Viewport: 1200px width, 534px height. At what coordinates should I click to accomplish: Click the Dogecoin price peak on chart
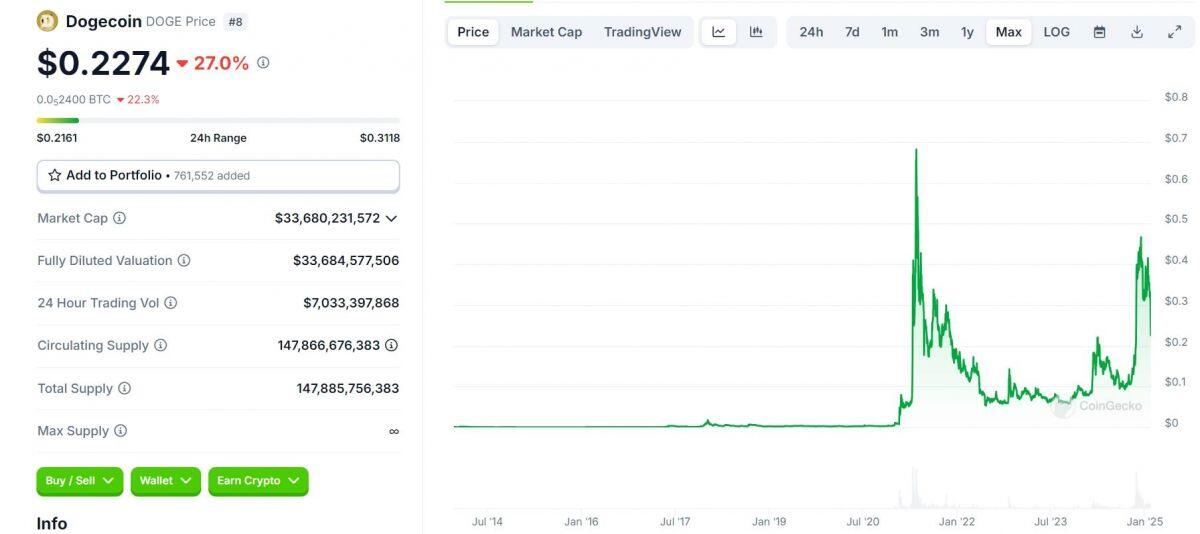[916, 150]
